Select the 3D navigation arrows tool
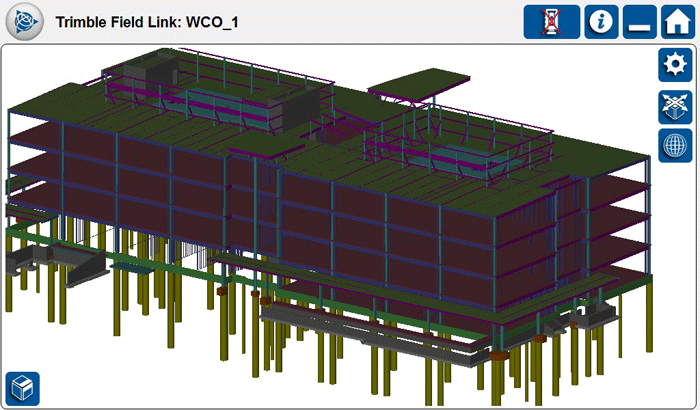700x410 pixels. [674, 106]
